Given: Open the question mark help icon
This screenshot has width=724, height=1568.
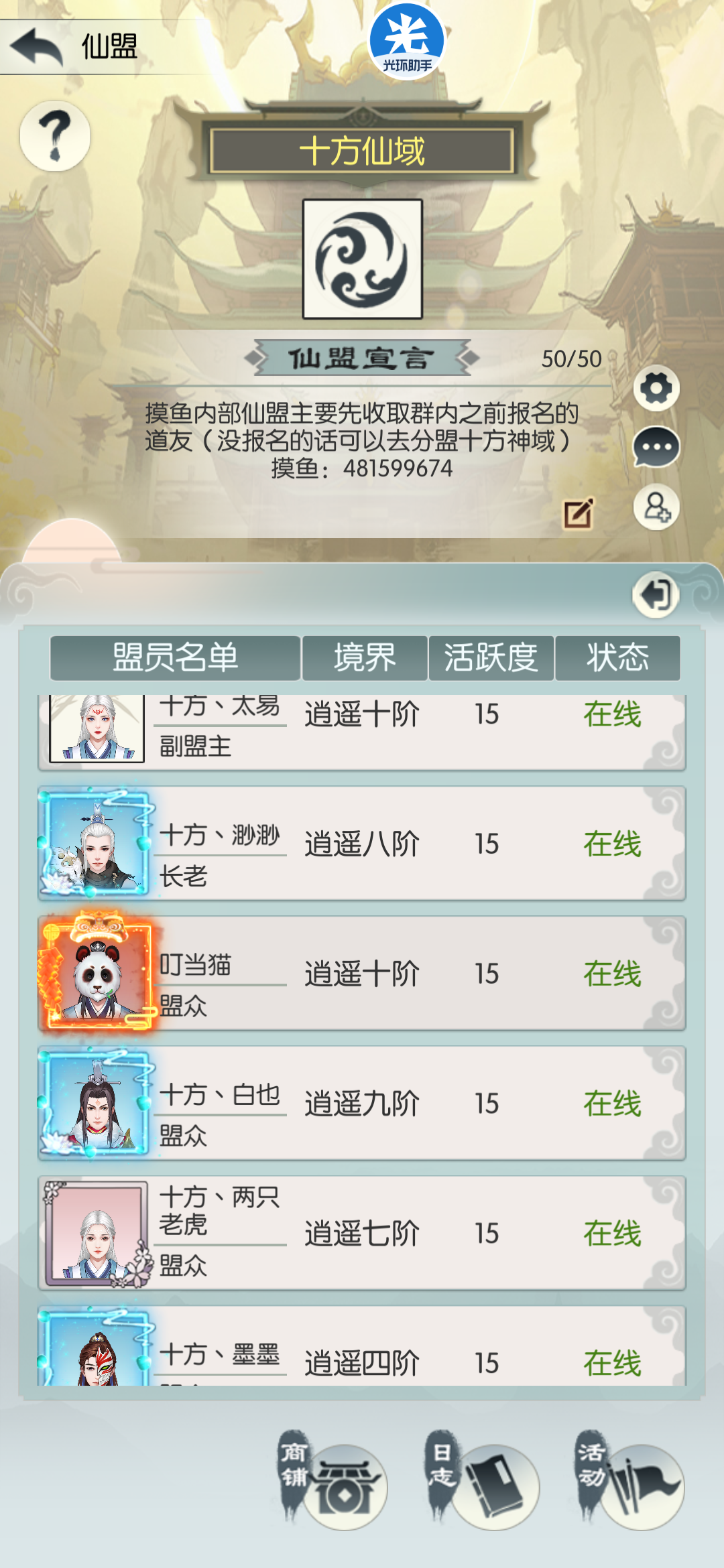Looking at the screenshot, I should click(55, 136).
